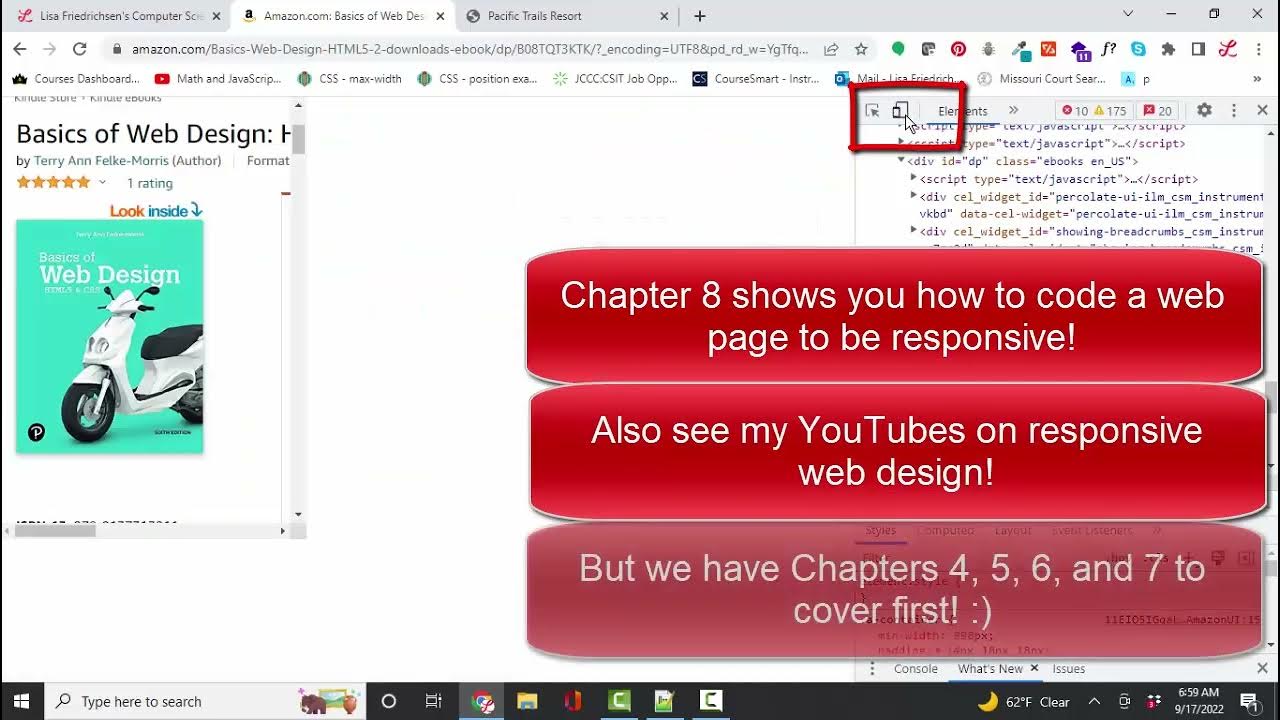This screenshot has width=1280, height=720.
Task: Bookmark this page star icon
Action: tap(861, 49)
